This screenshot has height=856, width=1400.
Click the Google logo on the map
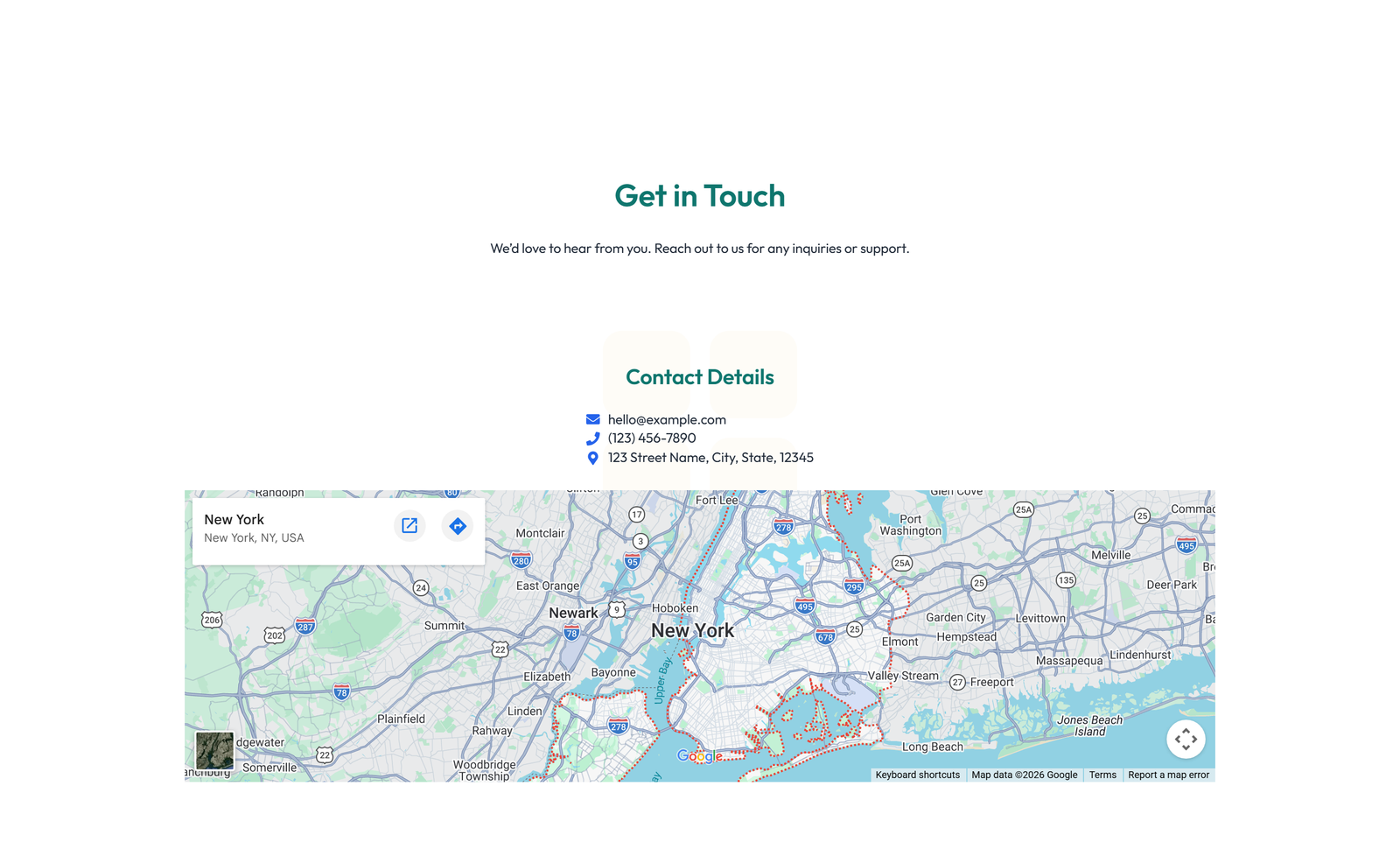(700, 756)
